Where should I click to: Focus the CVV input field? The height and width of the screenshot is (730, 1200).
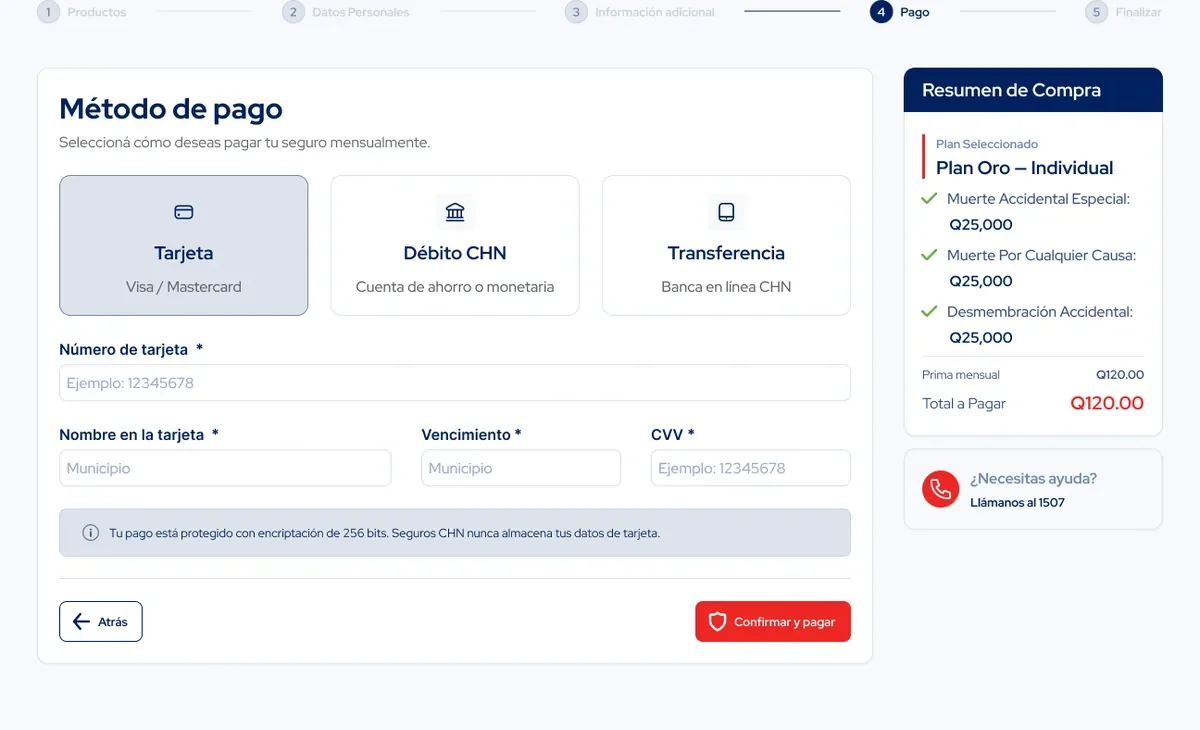(x=751, y=468)
